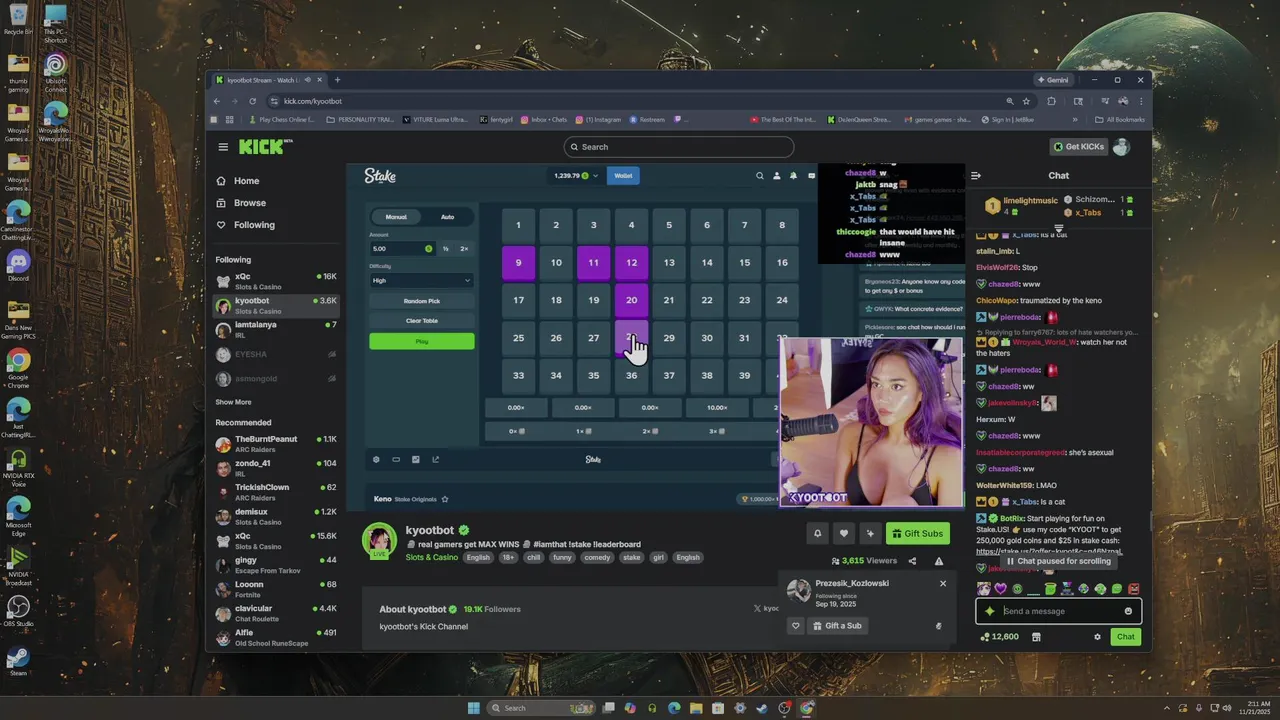This screenshot has width=1280, height=720.
Task: Select Keno tile number 35
Action: point(593,375)
